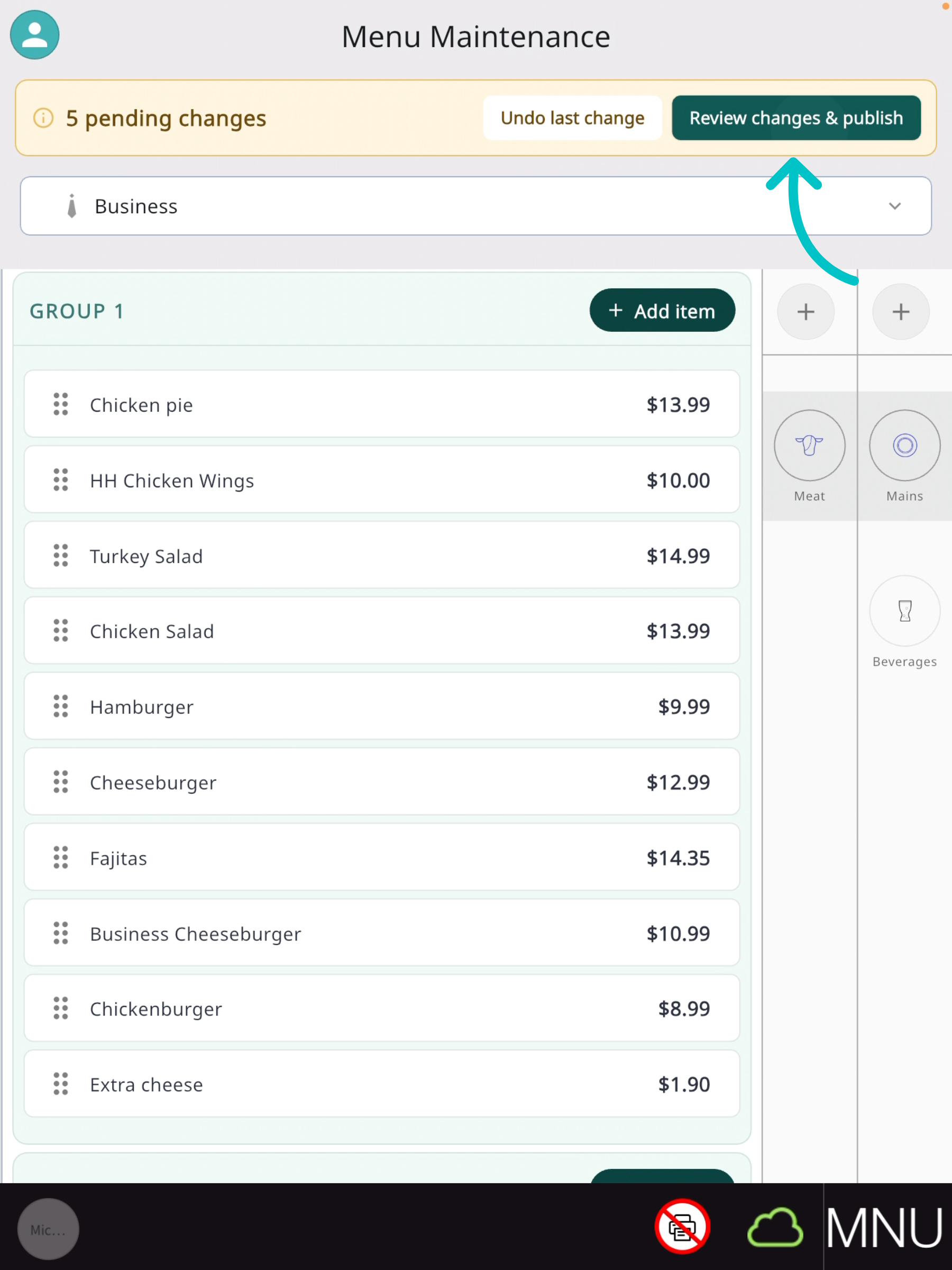This screenshot has height=1270, width=952.
Task: Select the Business Cheeseburger item name
Action: [x=195, y=934]
